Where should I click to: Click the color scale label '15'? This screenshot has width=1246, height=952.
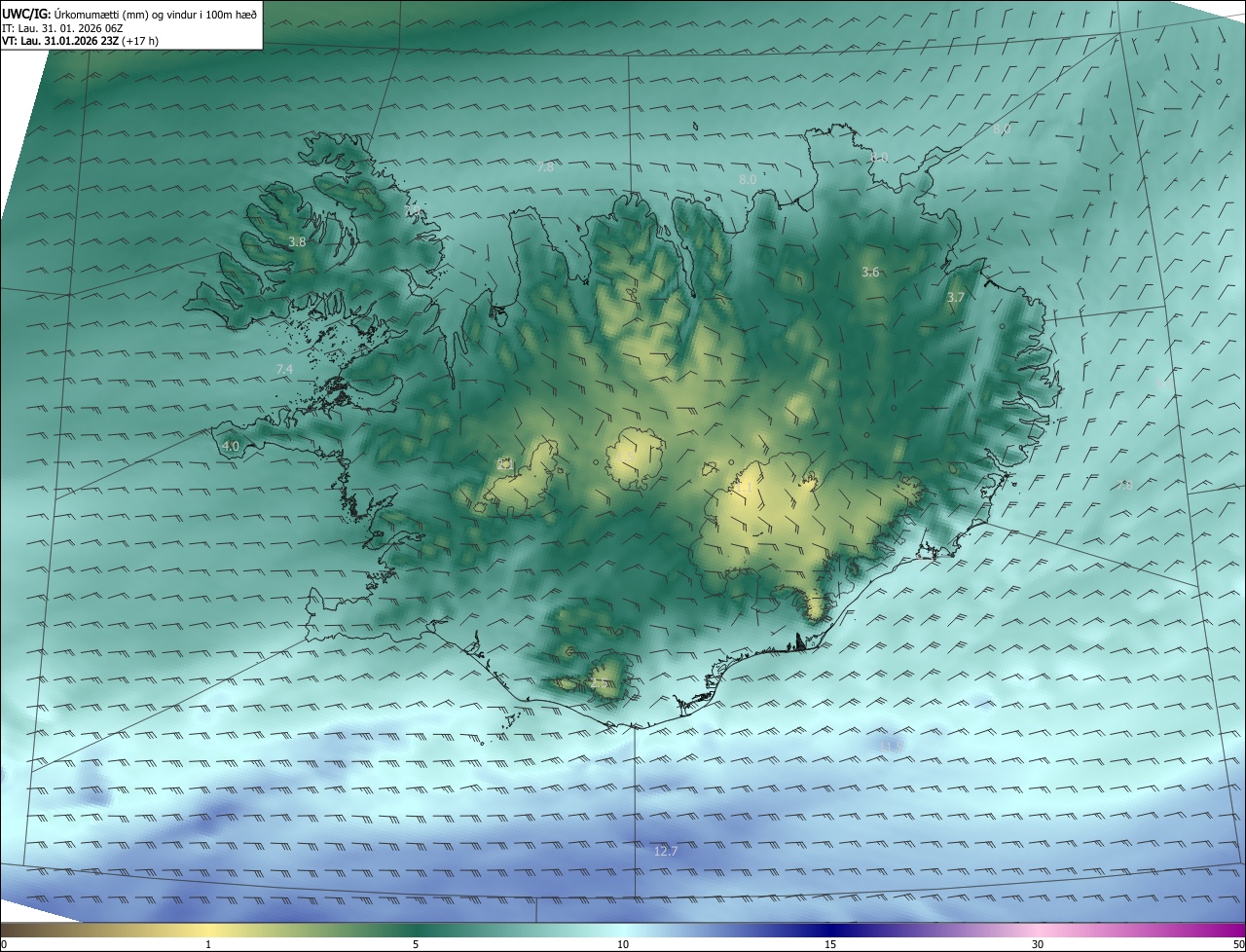pyautogui.click(x=830, y=944)
